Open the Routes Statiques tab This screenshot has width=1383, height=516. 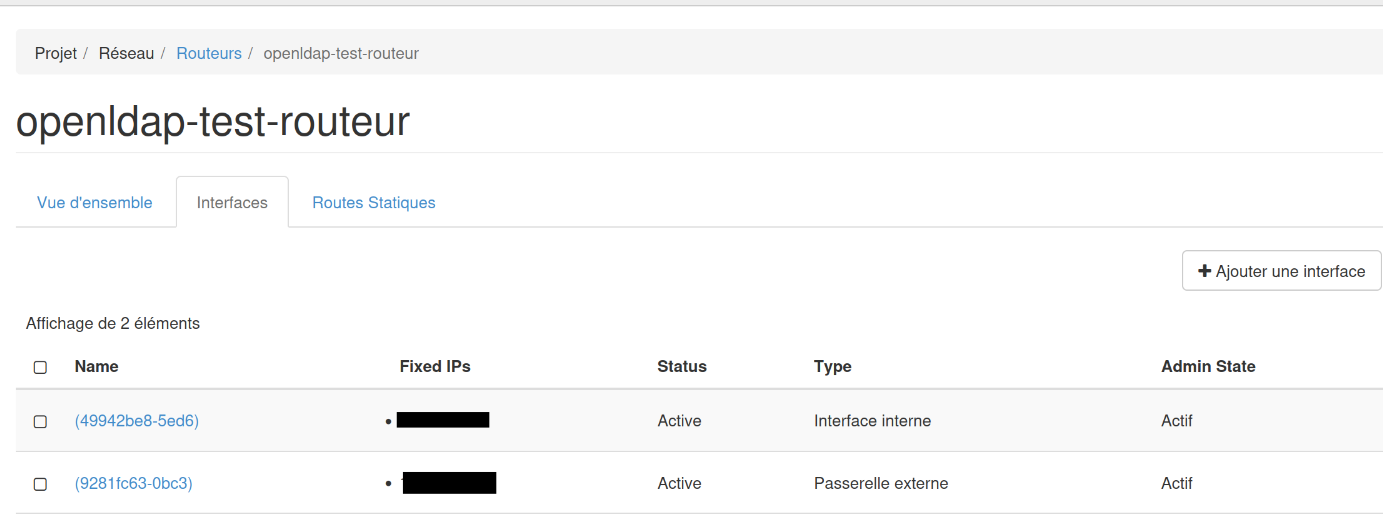[x=374, y=203]
